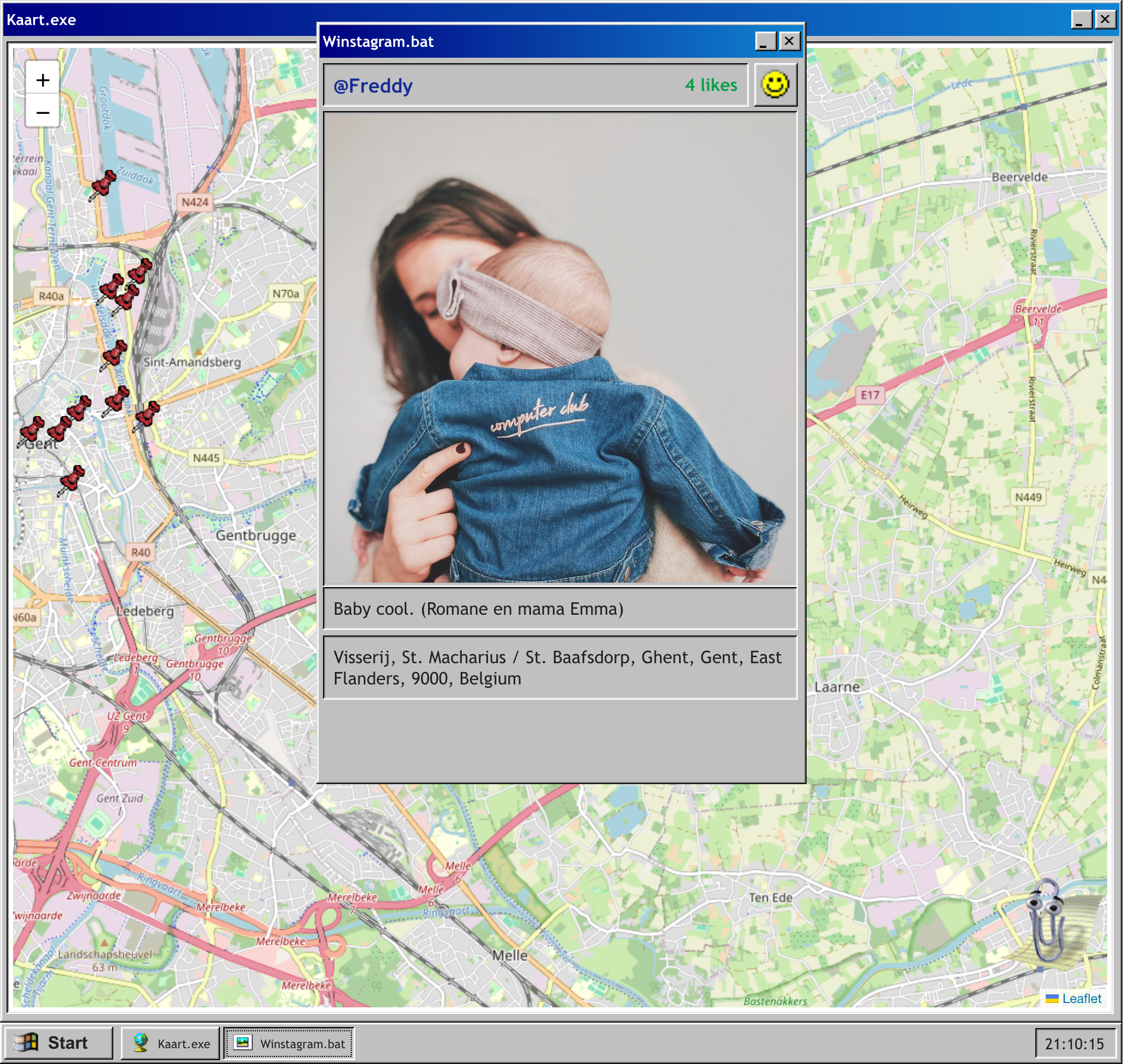Open the Leaflet attribution link
The width and height of the screenshot is (1123, 1064).
[1081, 998]
